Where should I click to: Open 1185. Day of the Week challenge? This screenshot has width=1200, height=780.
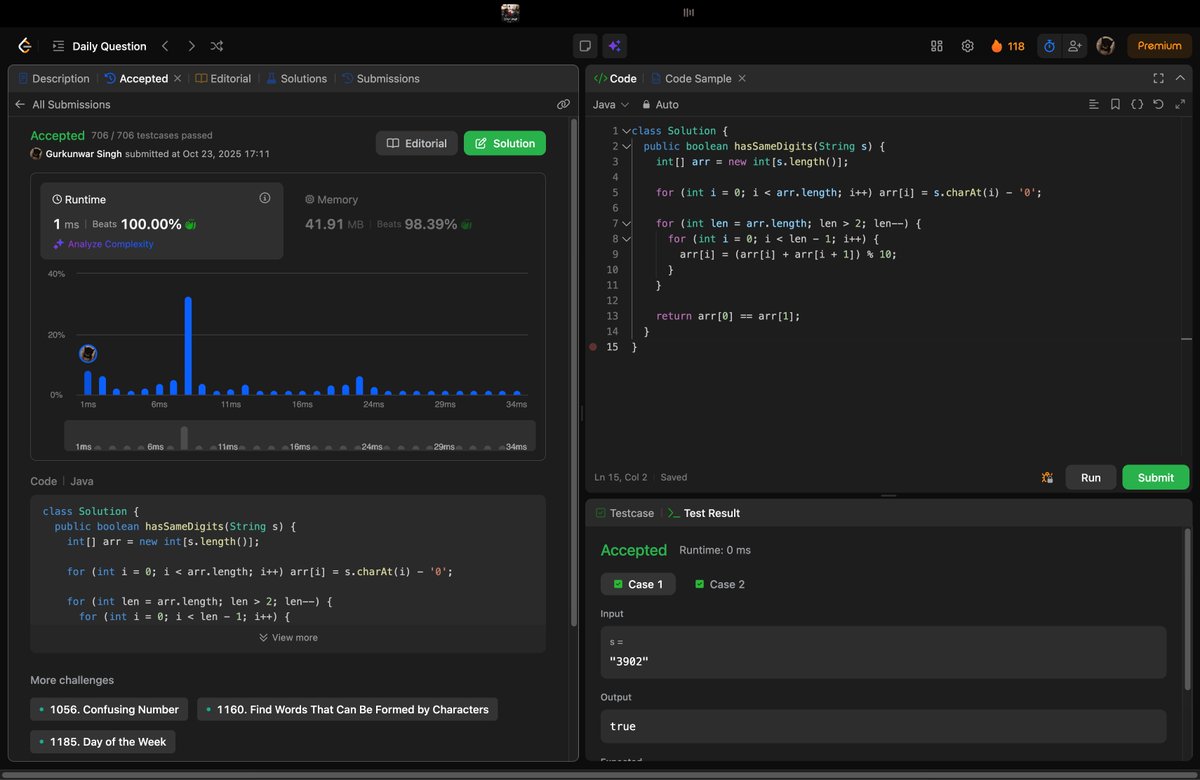tap(103, 741)
